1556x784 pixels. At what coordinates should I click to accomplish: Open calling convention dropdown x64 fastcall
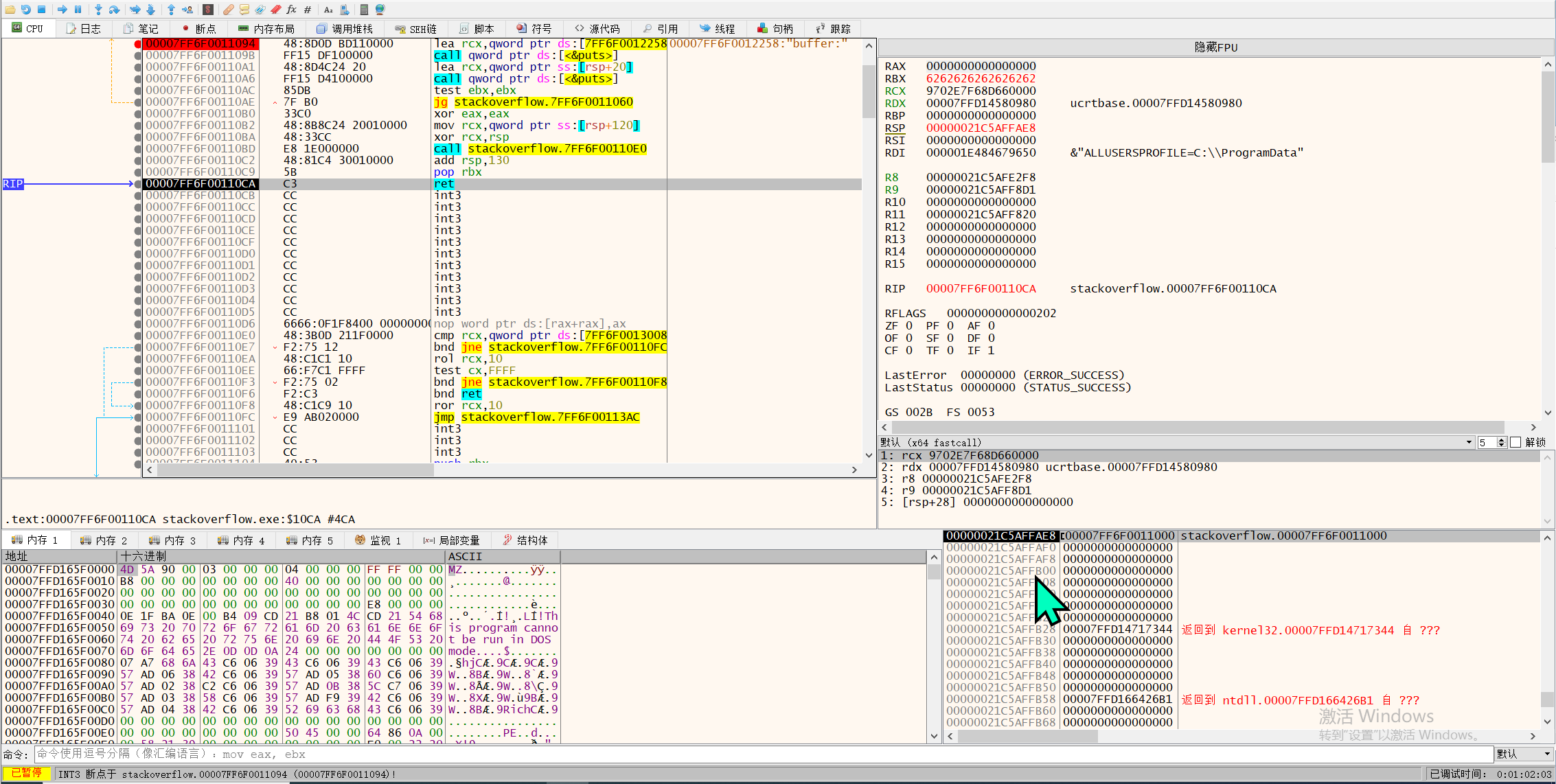tap(1176, 442)
